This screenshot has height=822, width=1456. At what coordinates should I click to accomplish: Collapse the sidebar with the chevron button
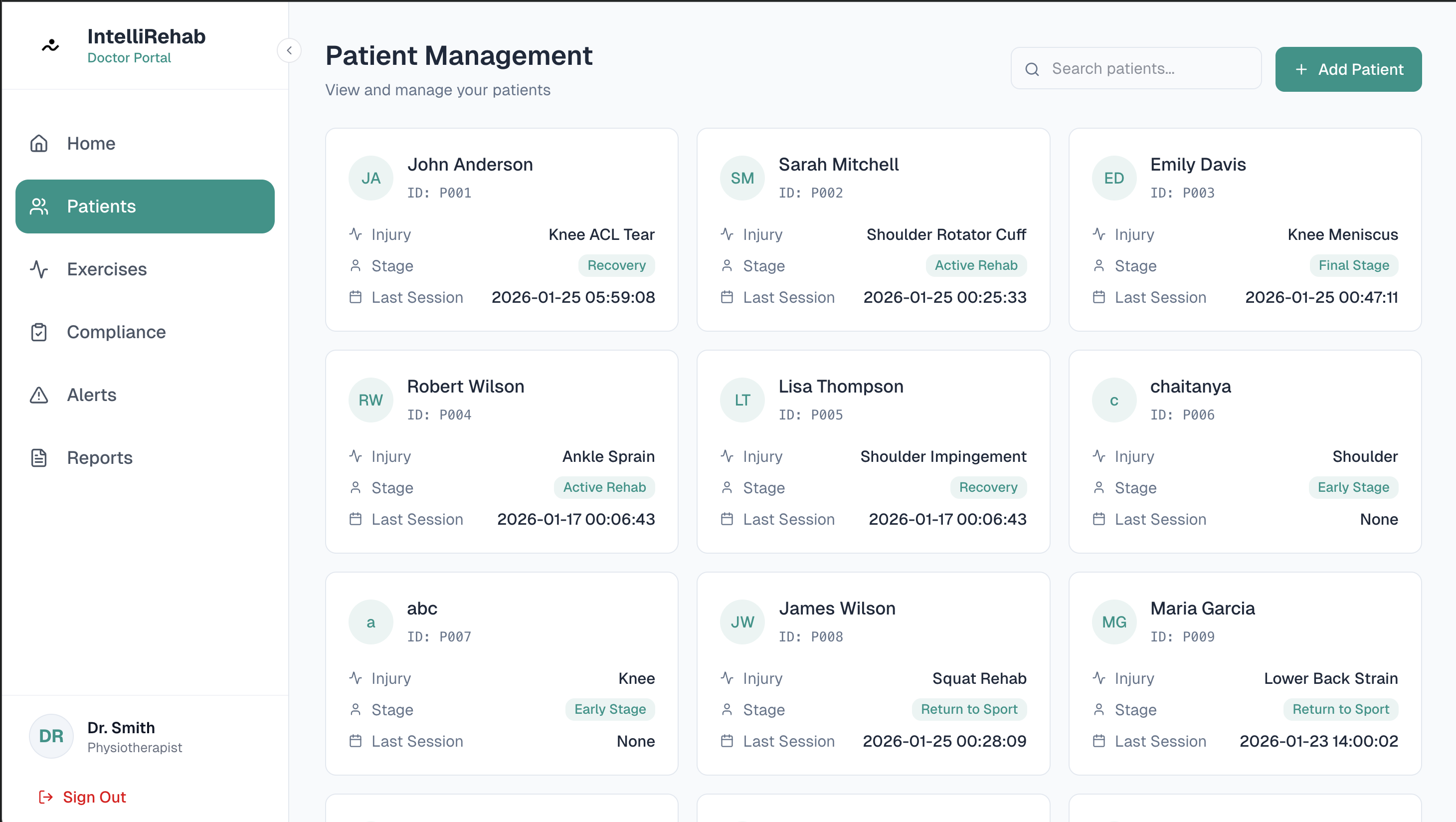[x=289, y=50]
